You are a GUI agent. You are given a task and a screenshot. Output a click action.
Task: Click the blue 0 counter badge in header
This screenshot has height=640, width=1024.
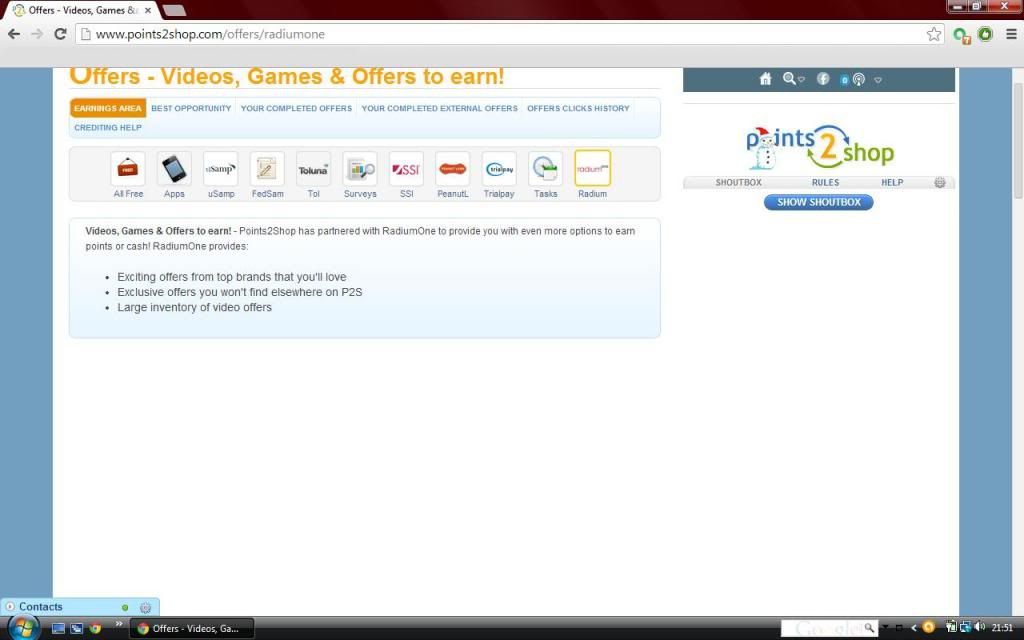(x=844, y=80)
